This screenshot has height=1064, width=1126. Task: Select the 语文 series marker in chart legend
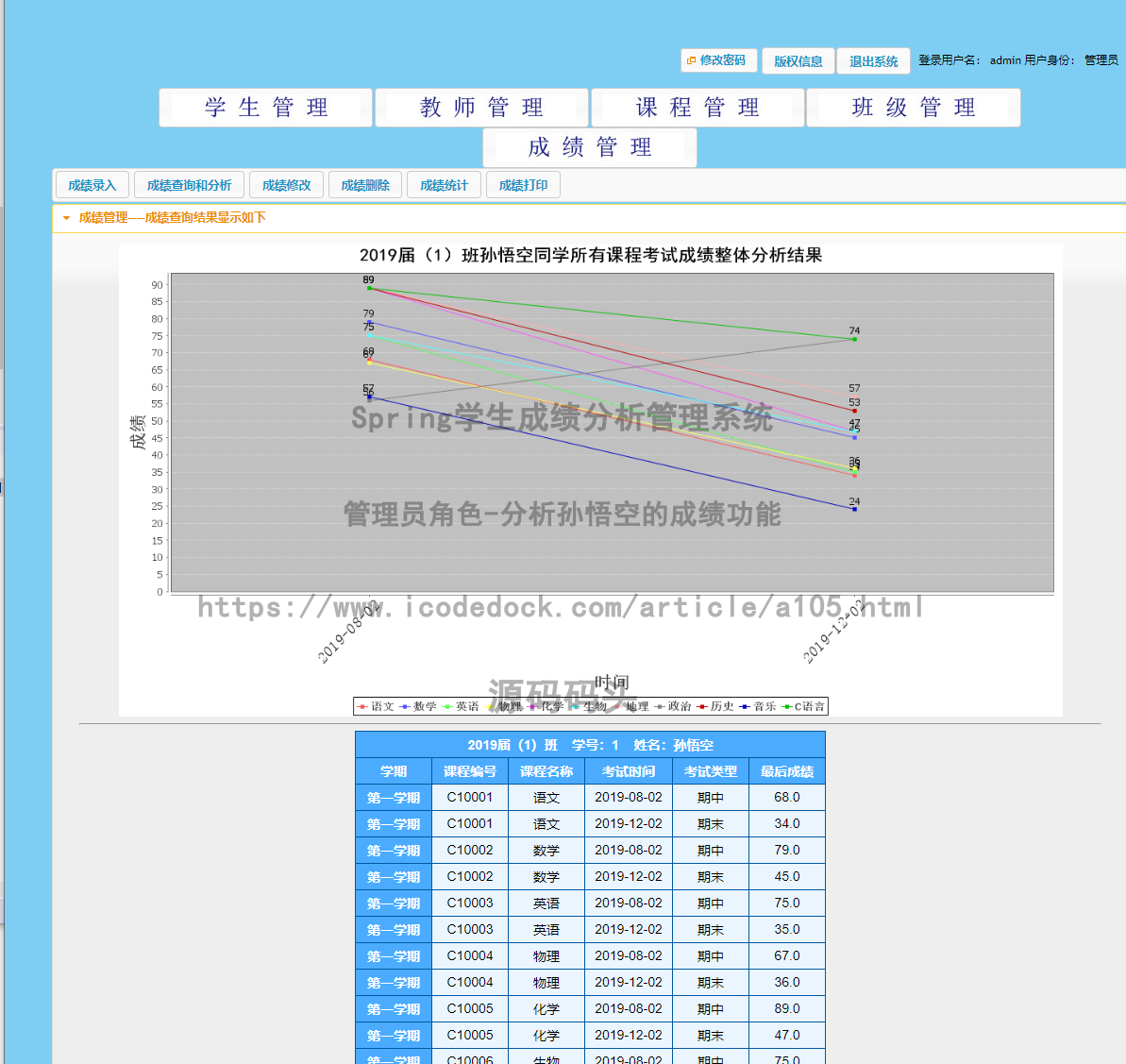click(x=363, y=705)
